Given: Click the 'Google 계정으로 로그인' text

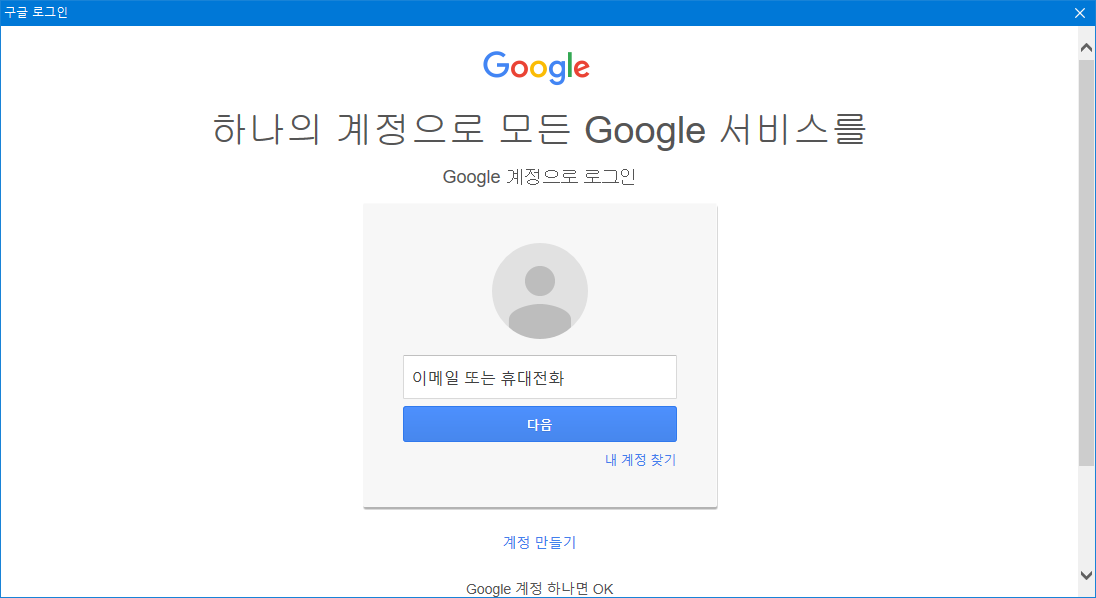Looking at the screenshot, I should tap(539, 177).
